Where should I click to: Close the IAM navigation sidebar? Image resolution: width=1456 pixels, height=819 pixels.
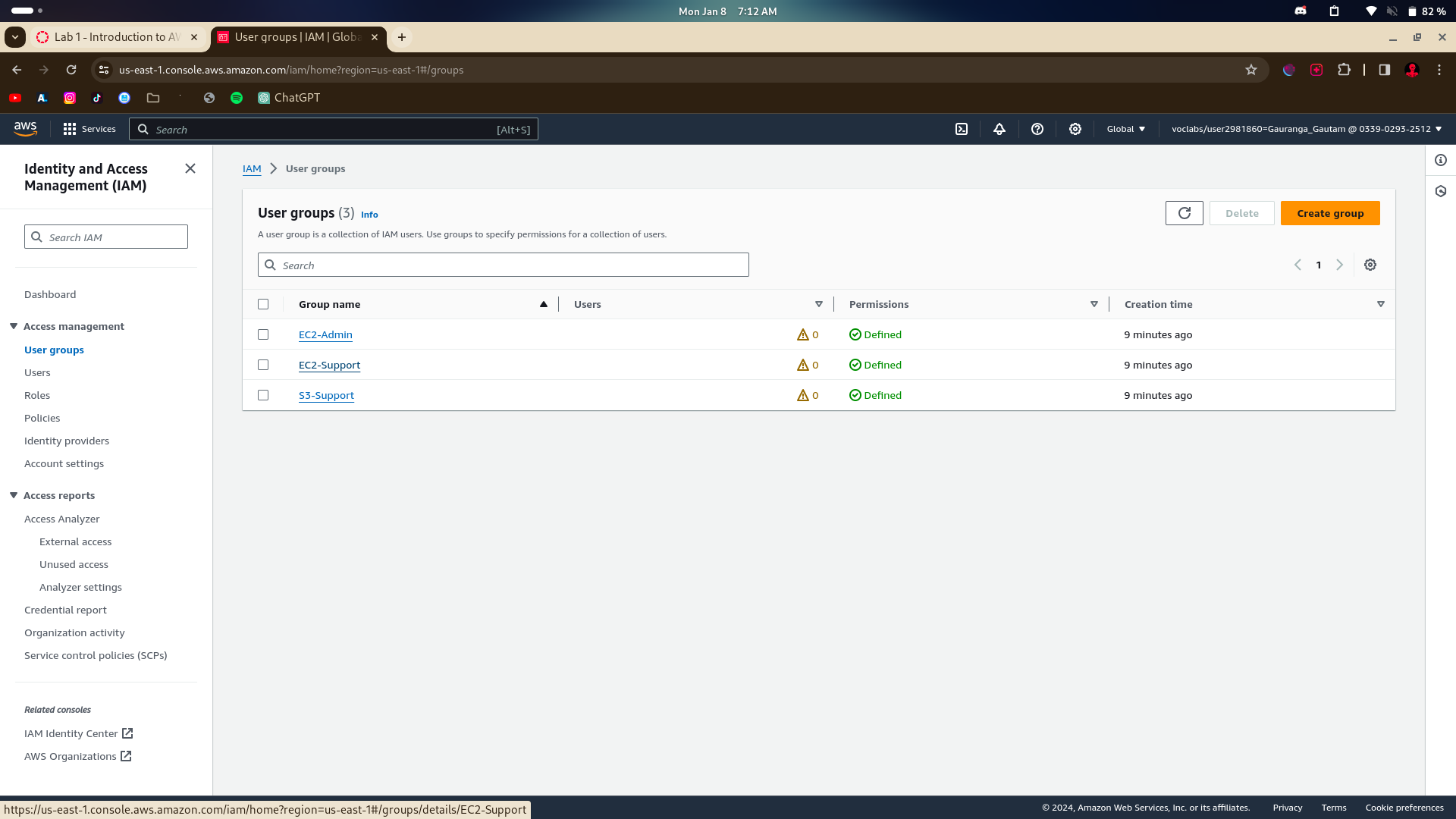point(190,168)
